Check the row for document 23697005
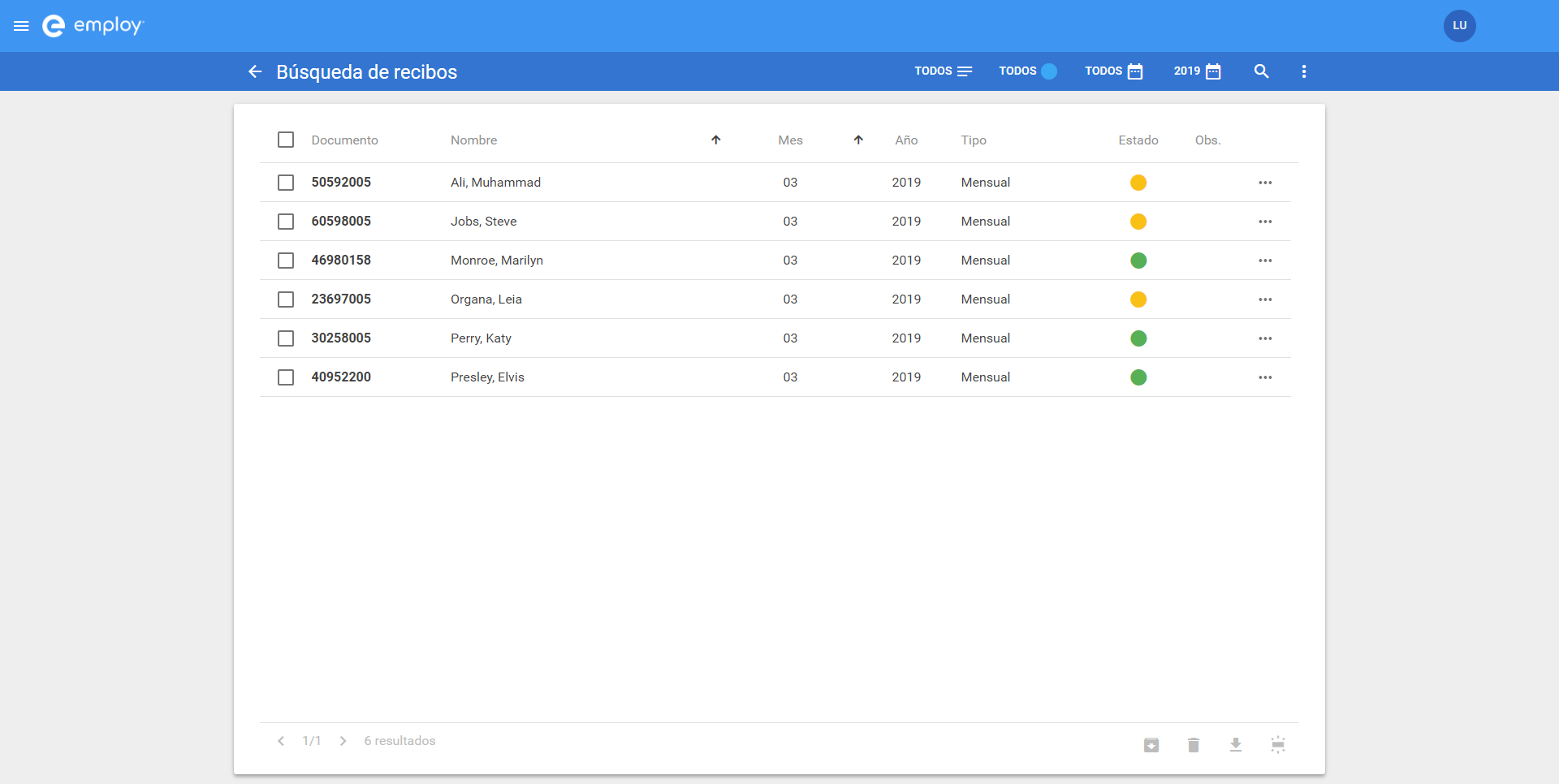1559x784 pixels. click(x=286, y=299)
